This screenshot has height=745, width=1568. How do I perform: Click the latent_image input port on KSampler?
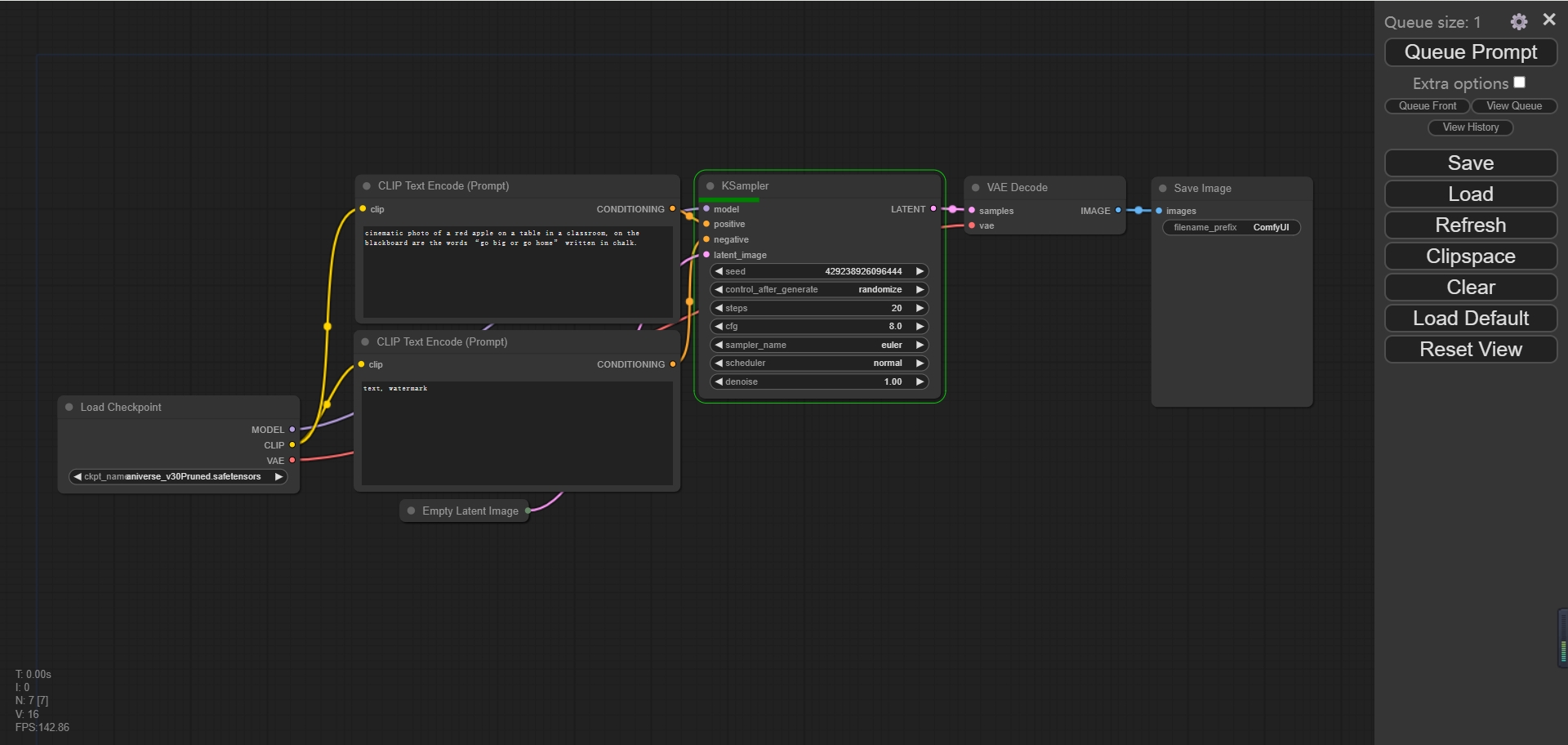pos(706,255)
